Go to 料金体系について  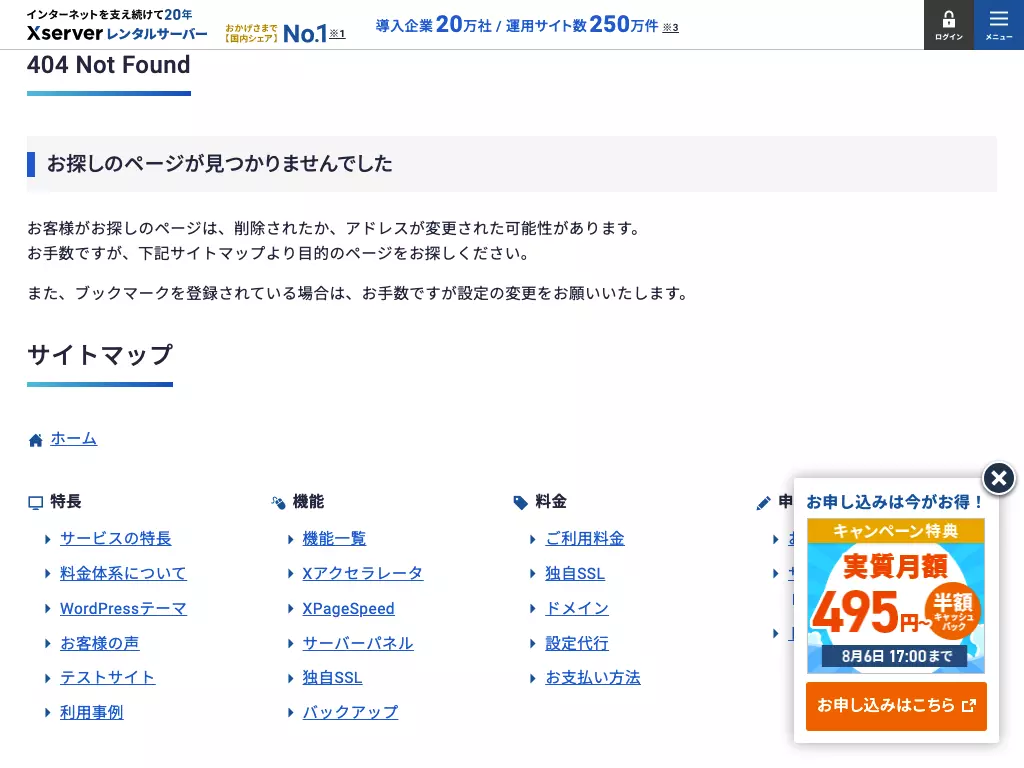click(123, 573)
